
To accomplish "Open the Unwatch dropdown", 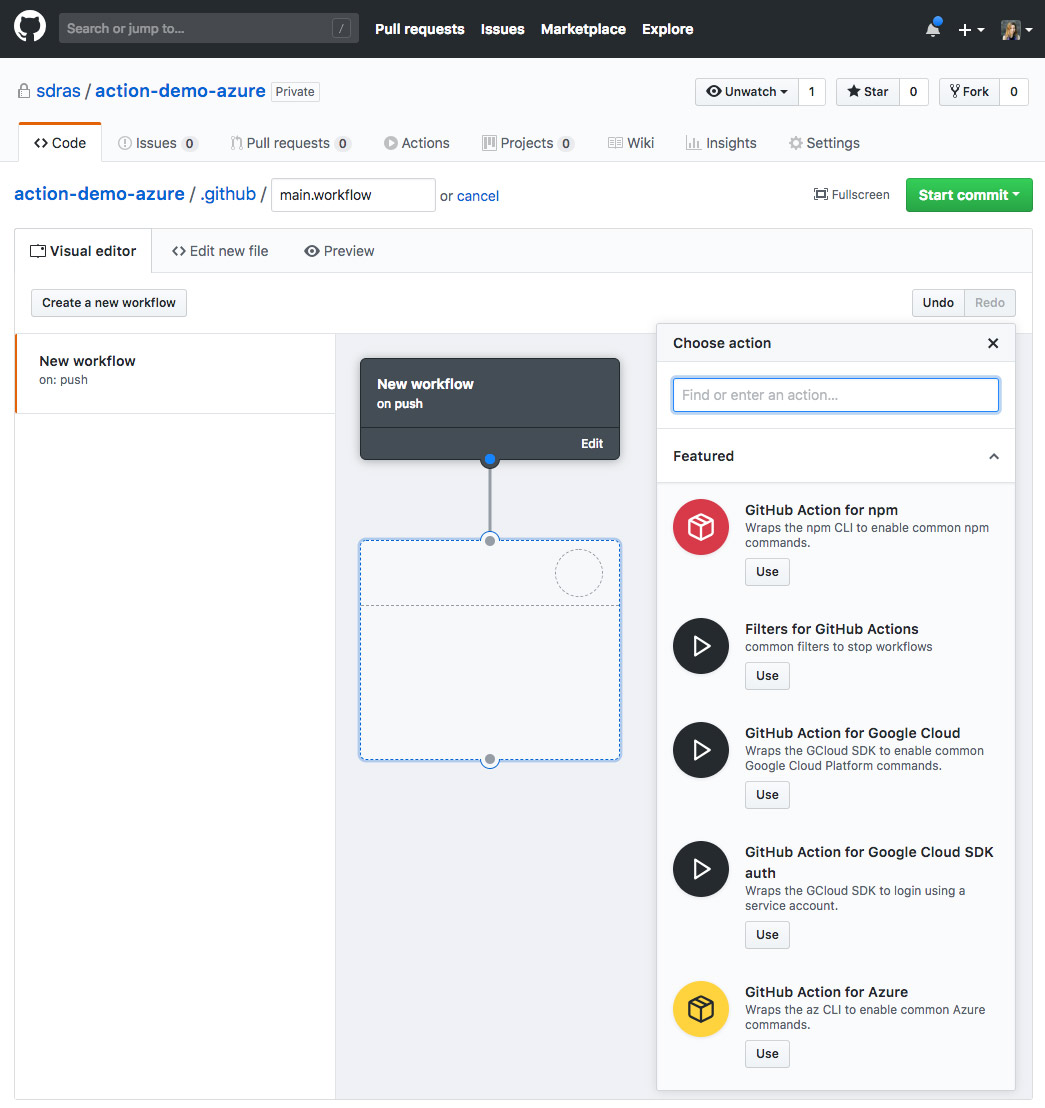I will click(747, 92).
